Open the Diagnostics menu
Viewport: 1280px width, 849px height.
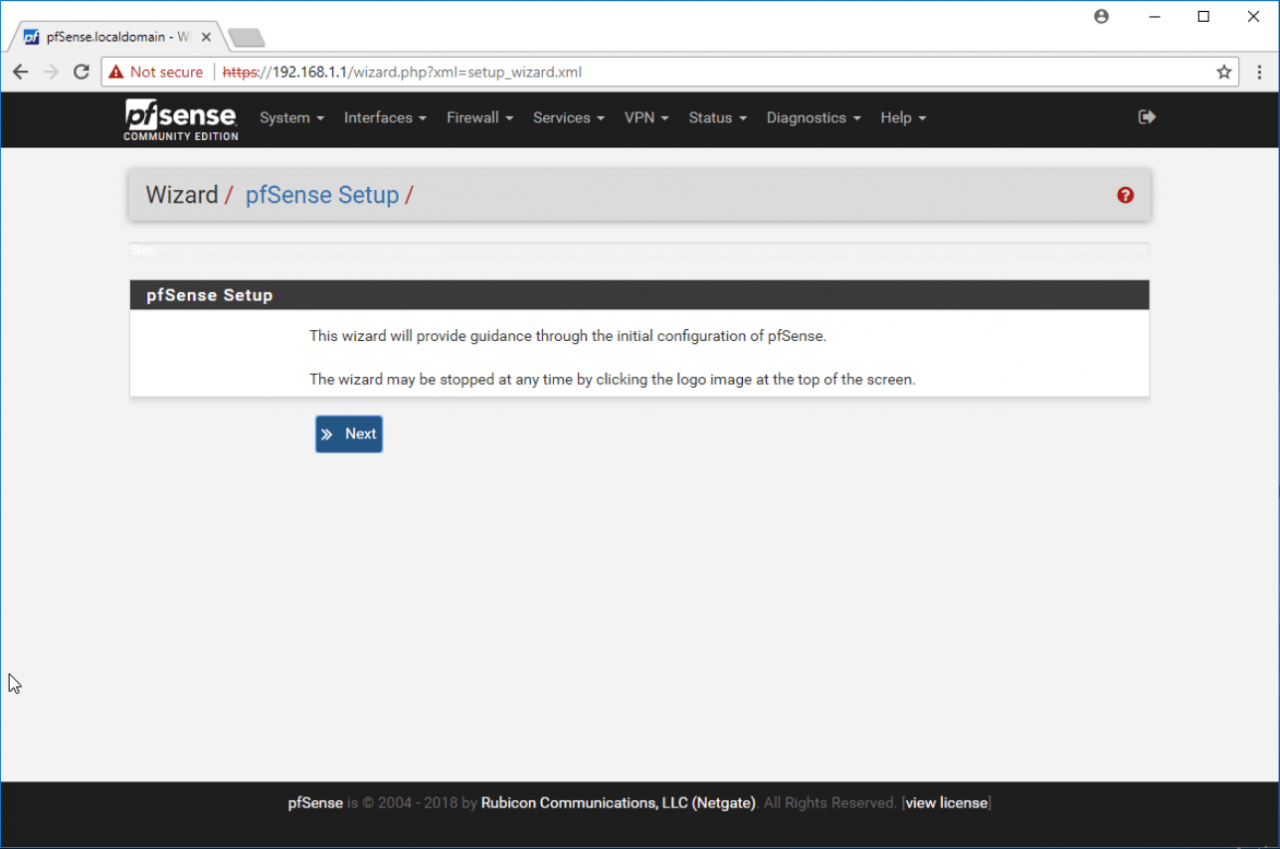coord(813,118)
